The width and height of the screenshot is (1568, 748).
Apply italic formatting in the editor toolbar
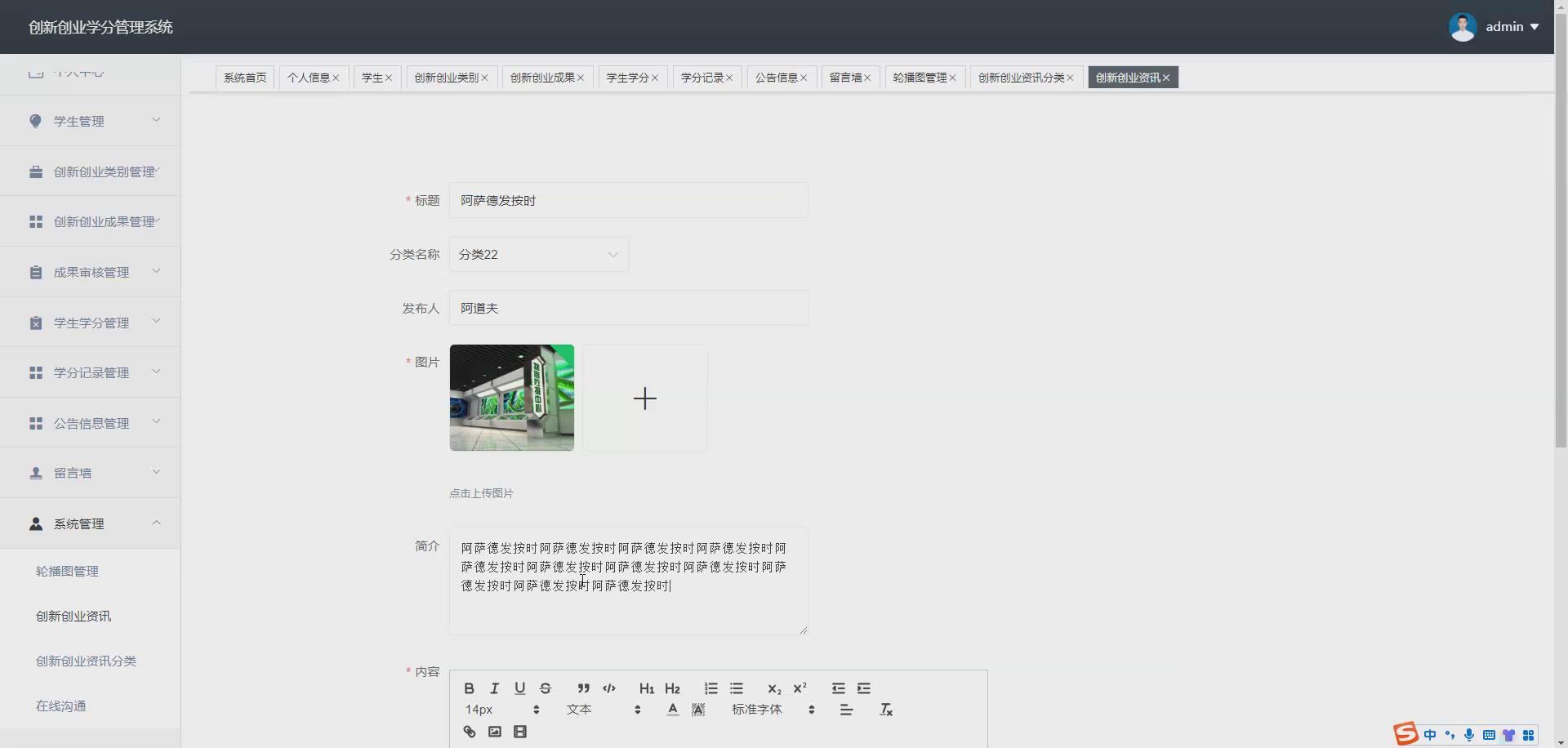pyautogui.click(x=494, y=688)
